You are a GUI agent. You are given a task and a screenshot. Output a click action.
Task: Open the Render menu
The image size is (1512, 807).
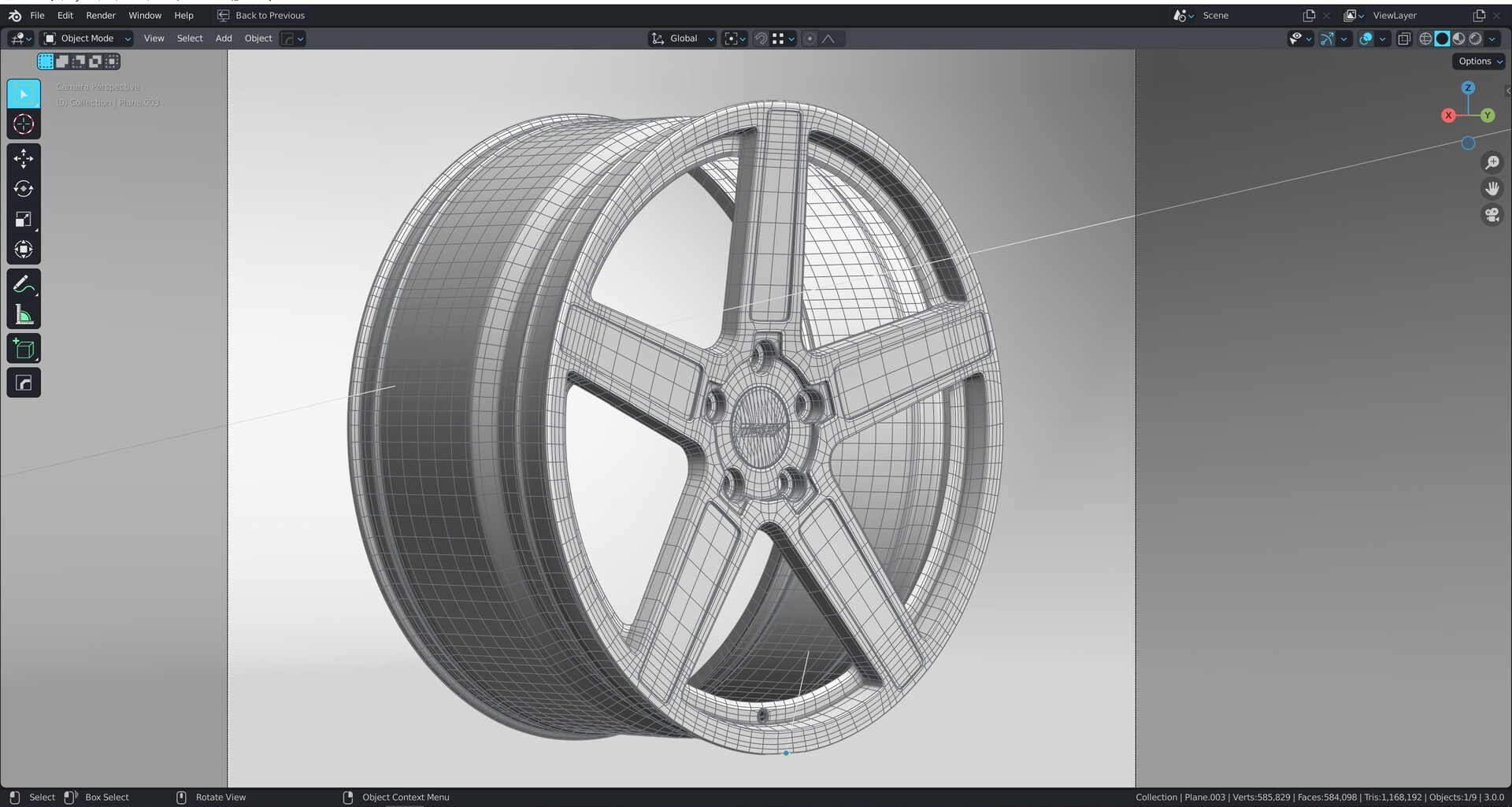coord(101,15)
